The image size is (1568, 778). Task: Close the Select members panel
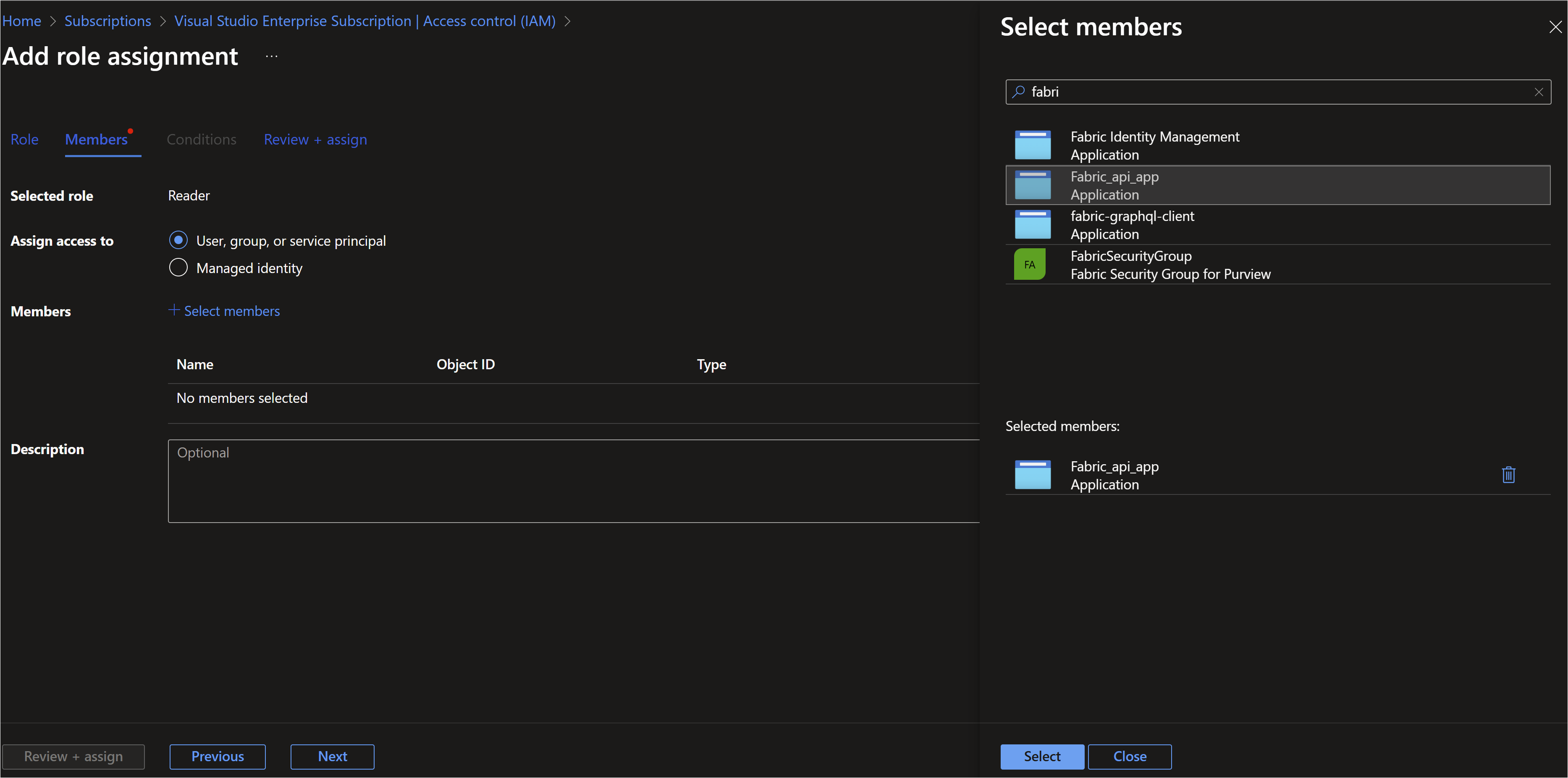click(1555, 27)
